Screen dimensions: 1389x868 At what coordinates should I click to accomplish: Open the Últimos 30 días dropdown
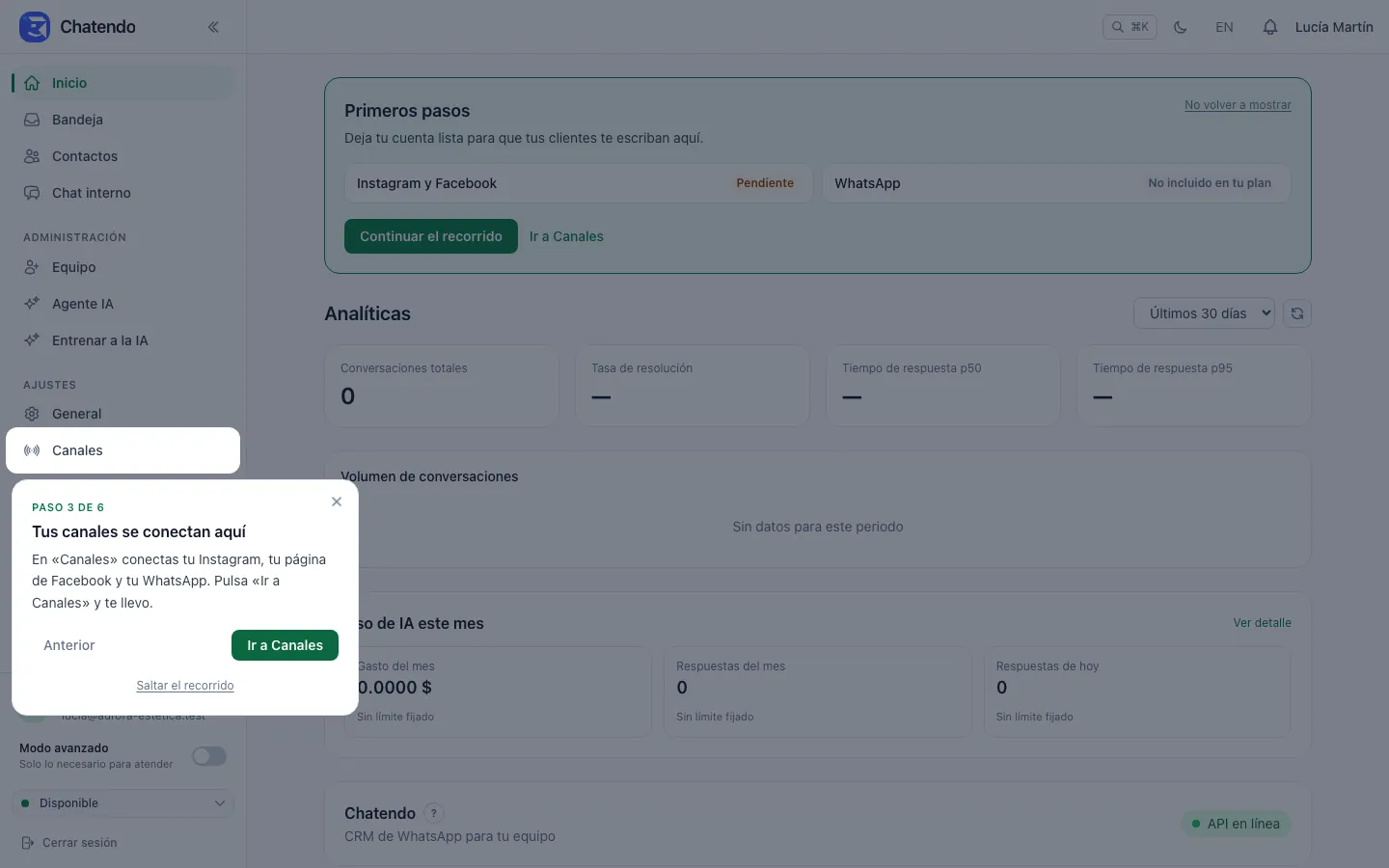[1205, 313]
